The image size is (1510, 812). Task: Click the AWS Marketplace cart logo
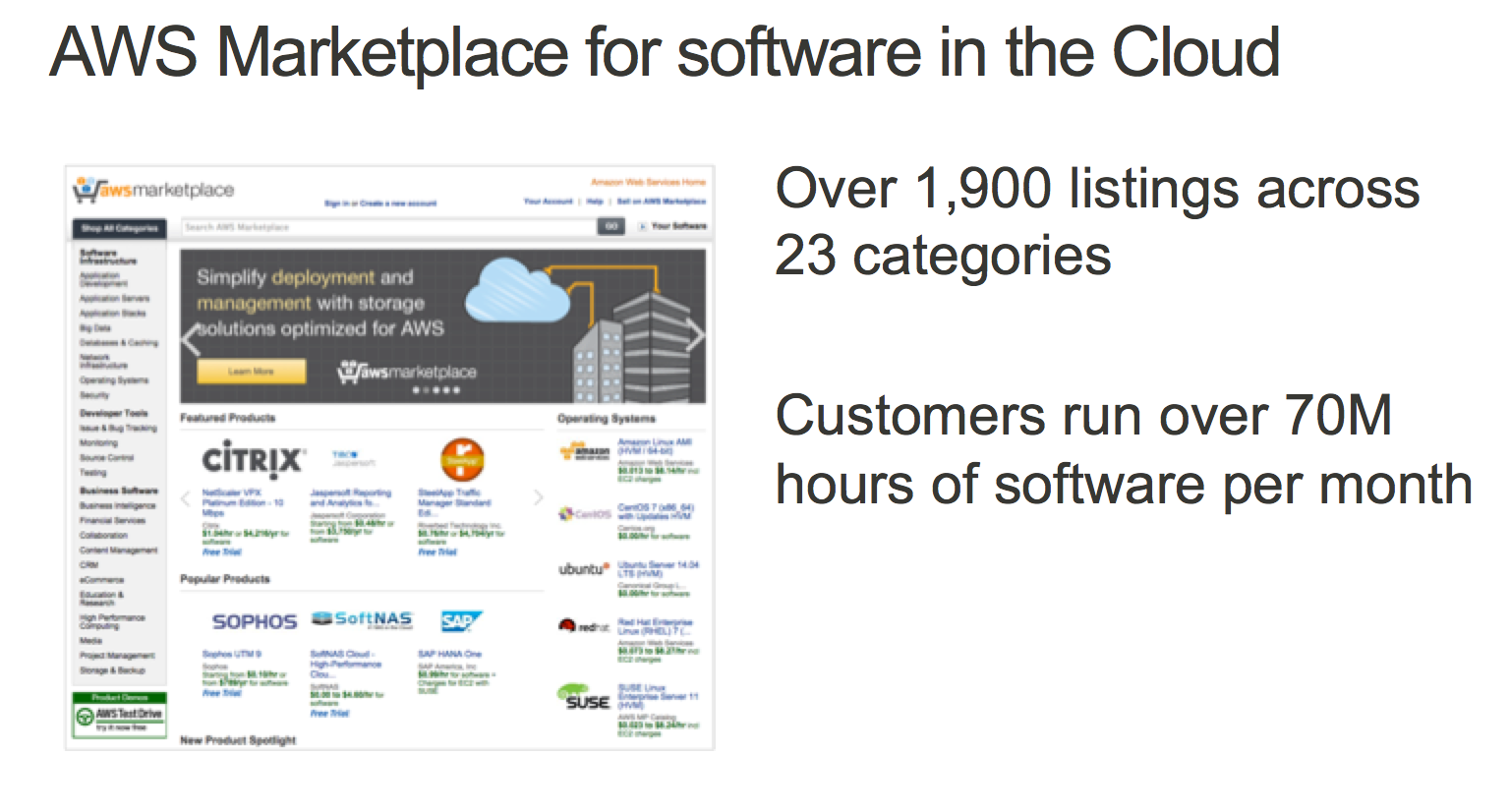(153, 190)
